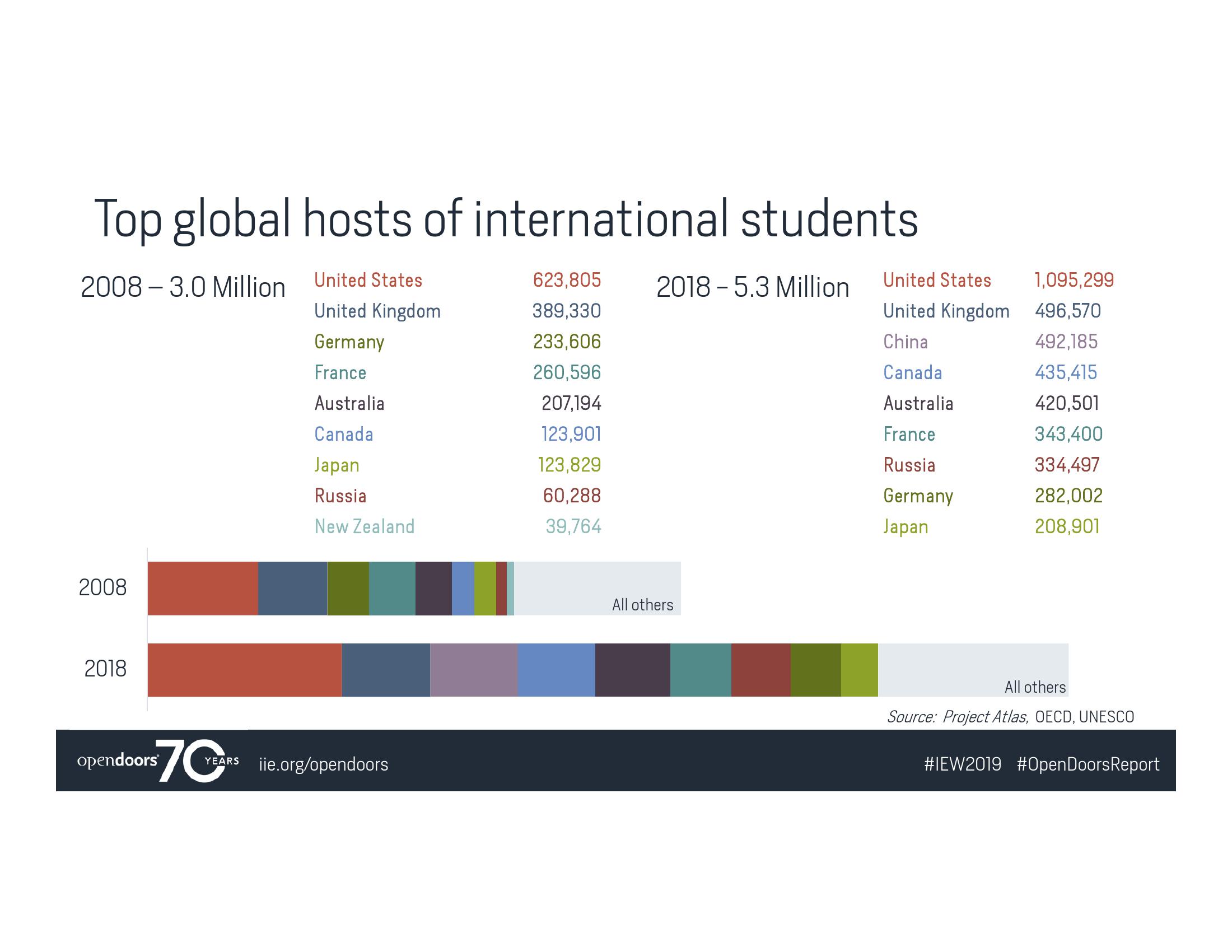Click the 2008 'All others' bar segment
1232x952 pixels.
(597, 588)
